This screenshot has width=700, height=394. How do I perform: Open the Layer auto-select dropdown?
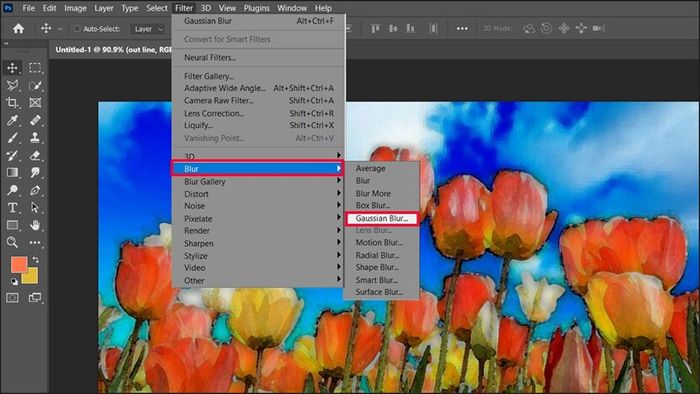click(x=148, y=29)
